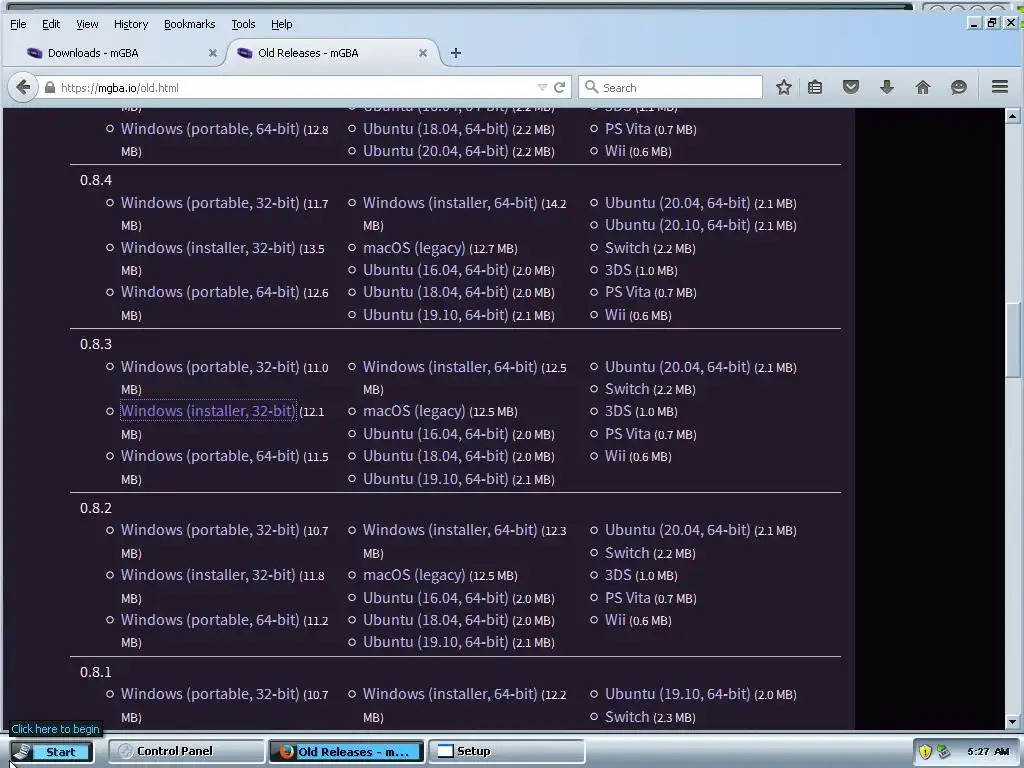The width and height of the screenshot is (1024, 768).
Task: Download 0.8.3 Windows installer 64-bit
Action: pyautogui.click(x=450, y=367)
